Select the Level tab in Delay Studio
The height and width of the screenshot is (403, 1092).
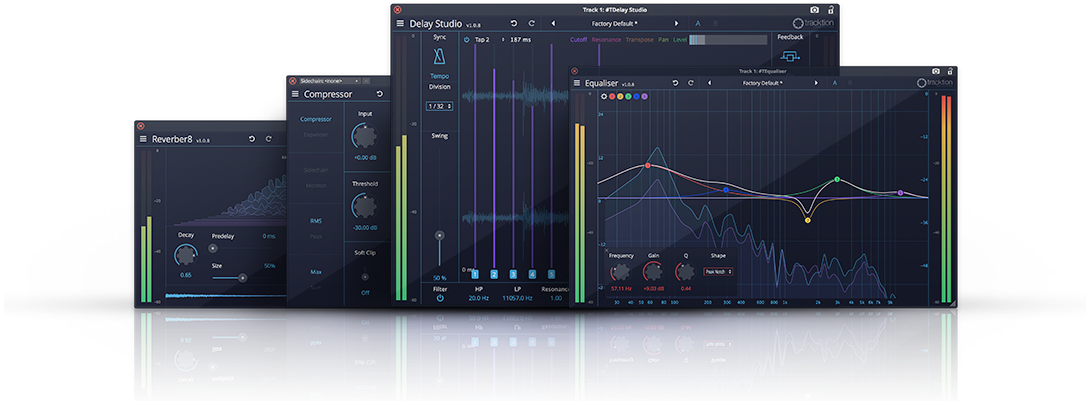click(680, 40)
